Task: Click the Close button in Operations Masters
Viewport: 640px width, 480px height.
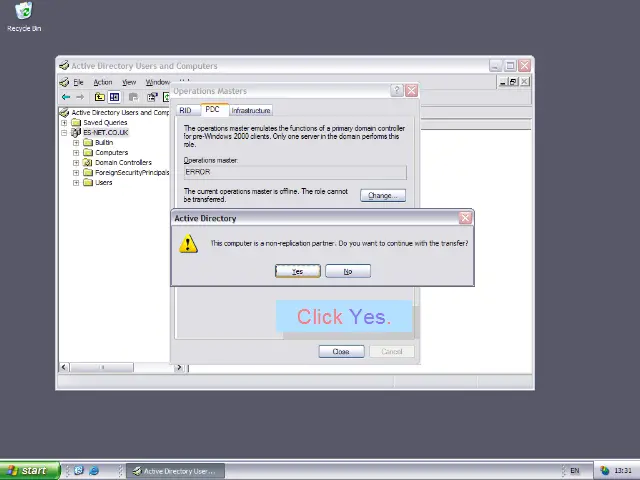Action: (x=341, y=351)
